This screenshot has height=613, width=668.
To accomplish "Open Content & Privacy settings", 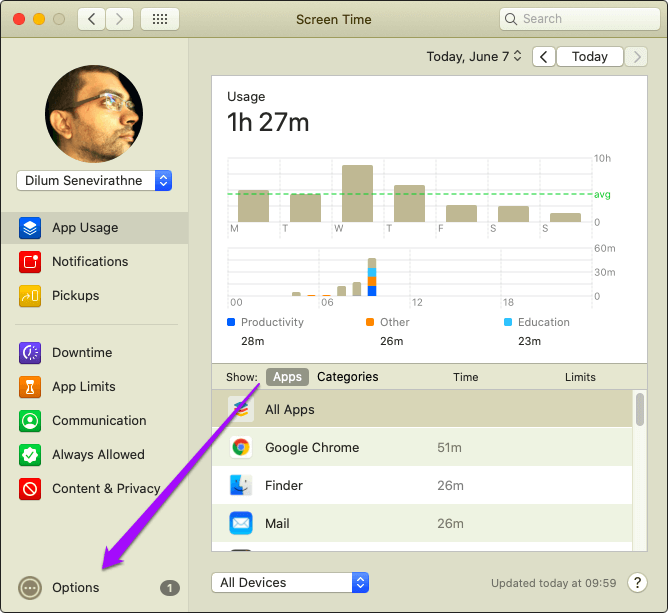I will [x=105, y=489].
